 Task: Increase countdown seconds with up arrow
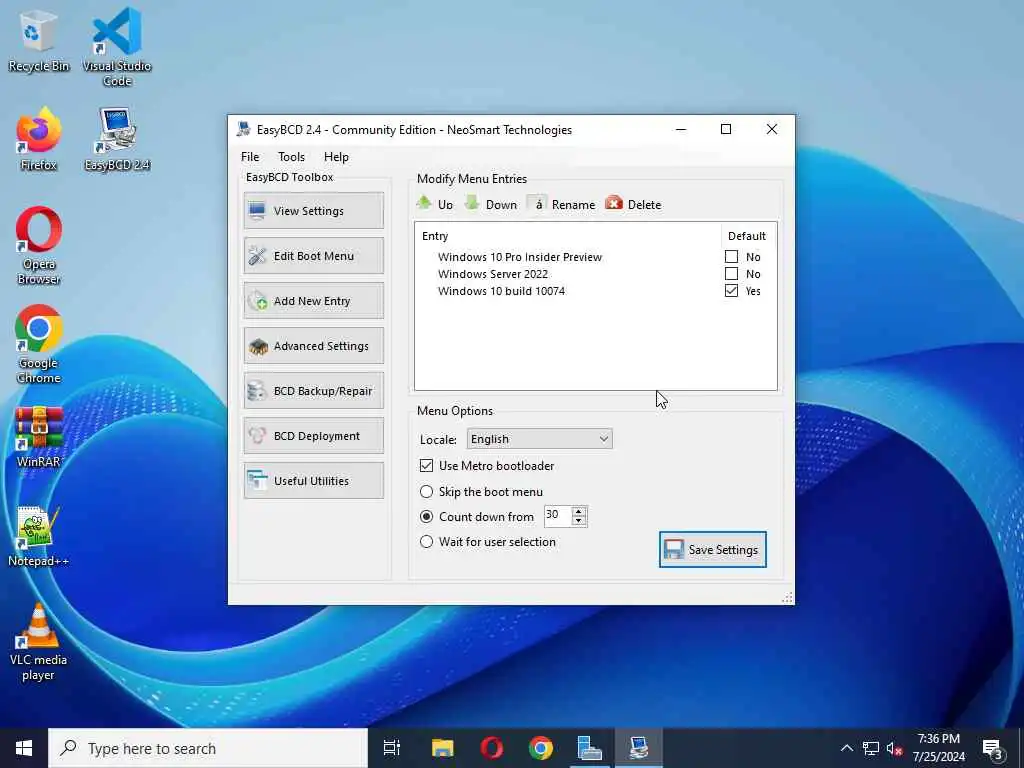click(579, 511)
